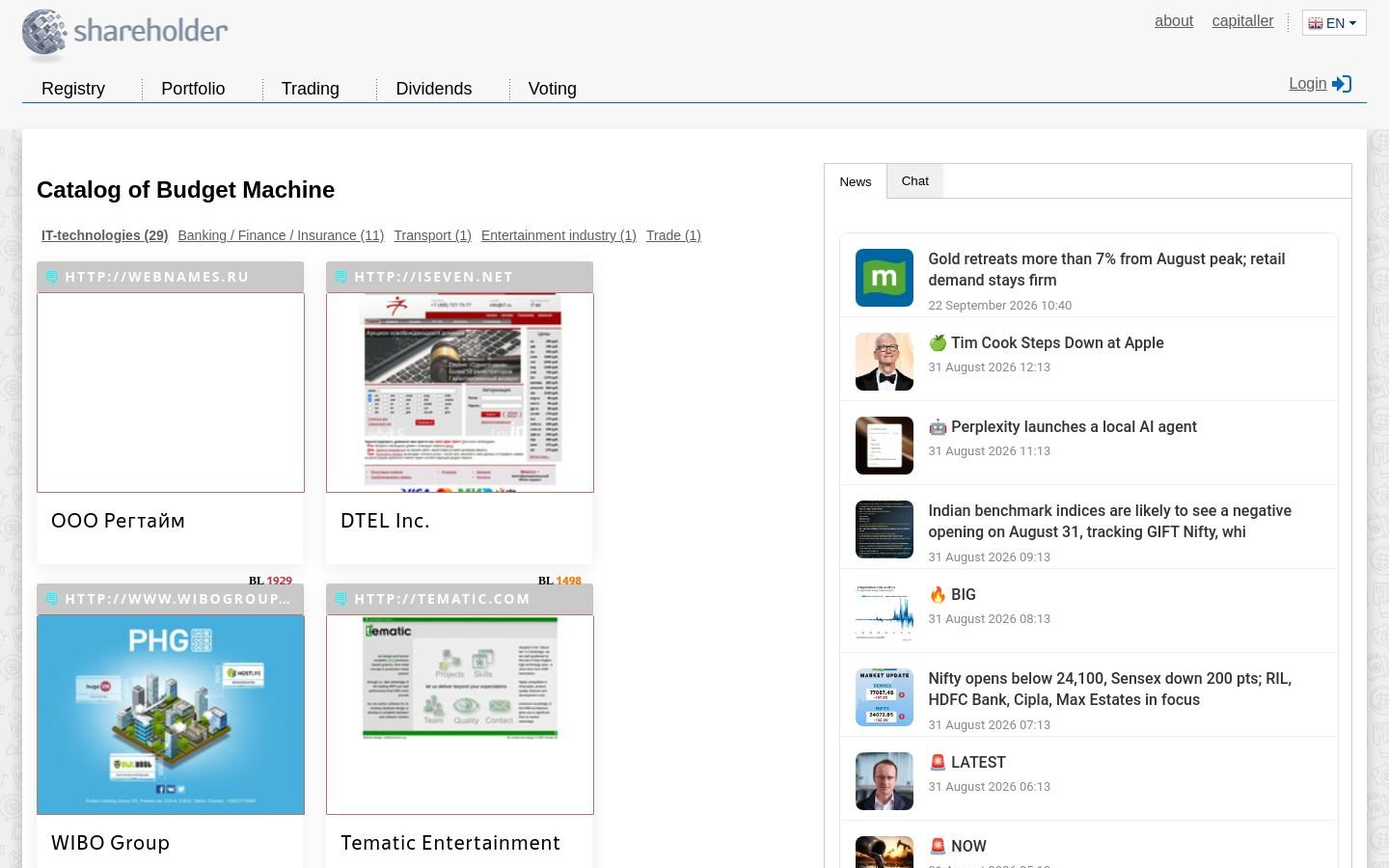
Task: Open the Dividends menu
Action: coord(434,89)
